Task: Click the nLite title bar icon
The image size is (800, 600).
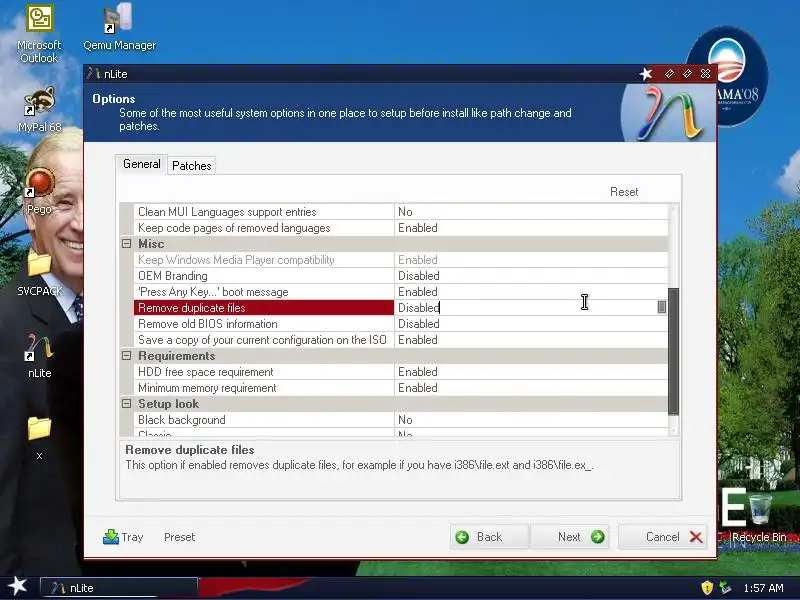Action: pyautogui.click(x=93, y=73)
